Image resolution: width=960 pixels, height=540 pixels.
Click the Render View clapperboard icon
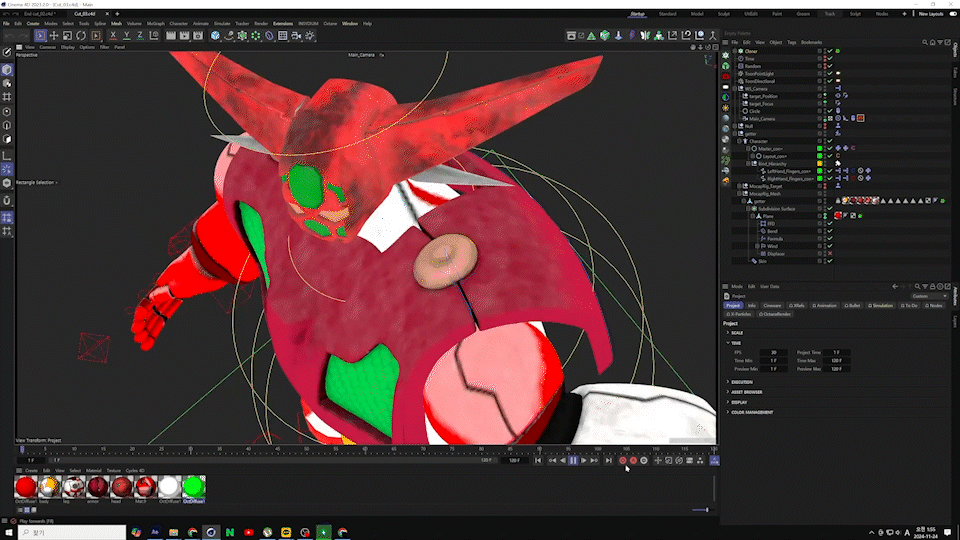[171, 36]
